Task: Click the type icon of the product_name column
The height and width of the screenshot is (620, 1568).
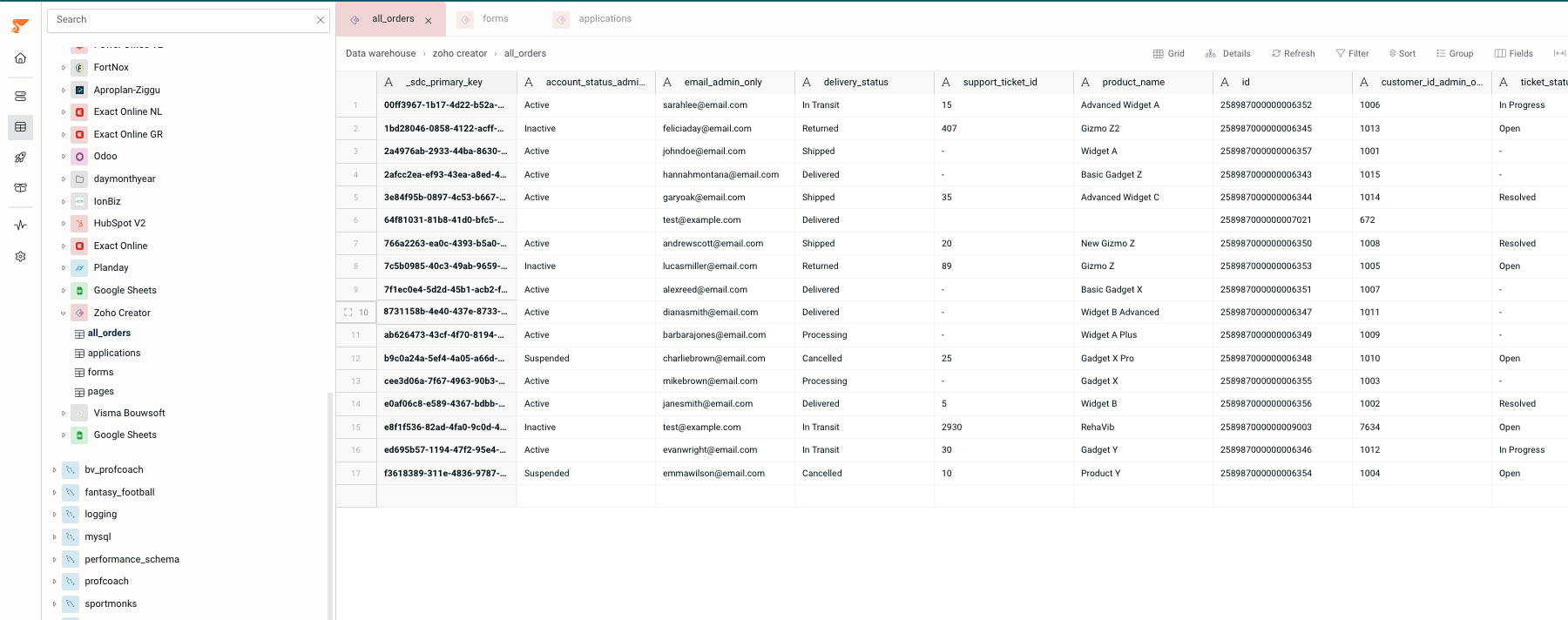Action: [x=1085, y=82]
